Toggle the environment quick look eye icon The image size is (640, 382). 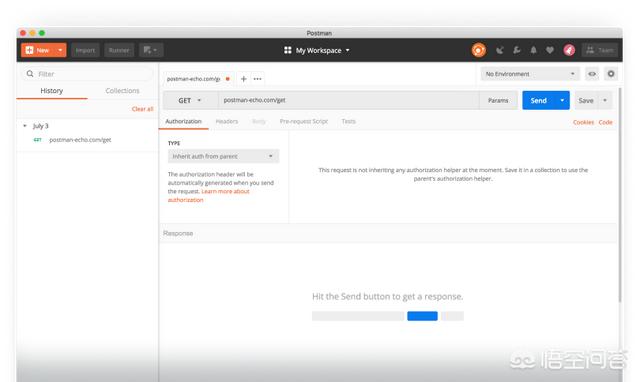(x=591, y=74)
